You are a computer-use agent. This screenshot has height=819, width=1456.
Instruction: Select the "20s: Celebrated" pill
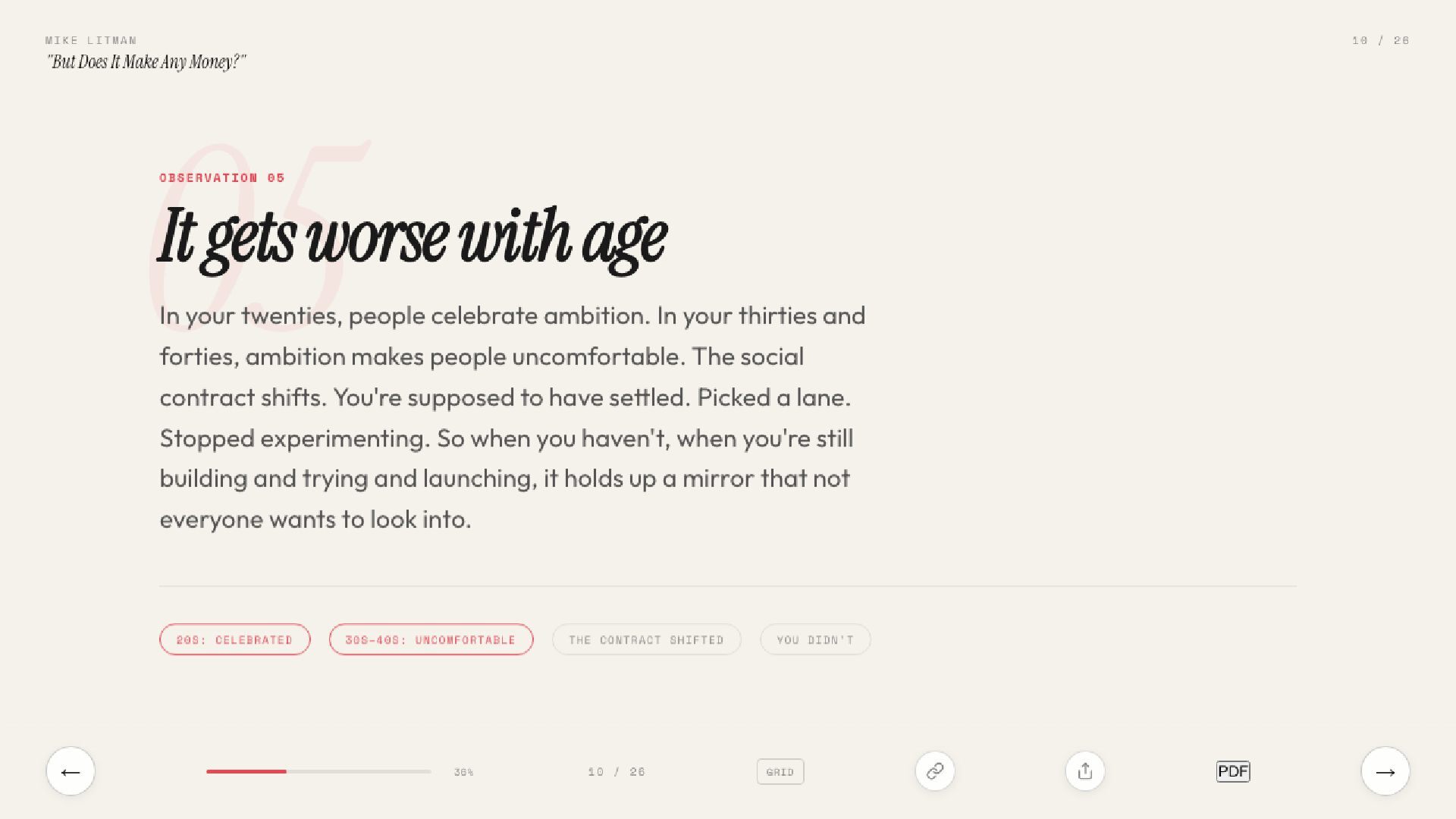pyautogui.click(x=234, y=639)
